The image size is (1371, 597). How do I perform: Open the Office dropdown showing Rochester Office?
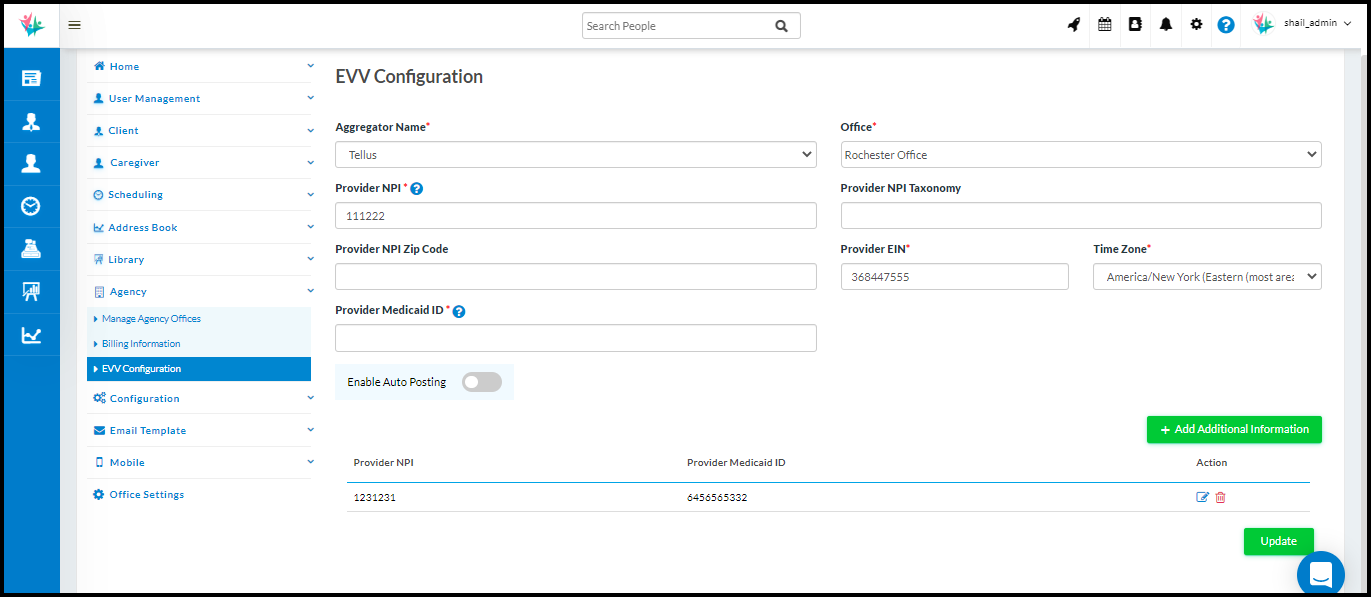(x=1080, y=155)
